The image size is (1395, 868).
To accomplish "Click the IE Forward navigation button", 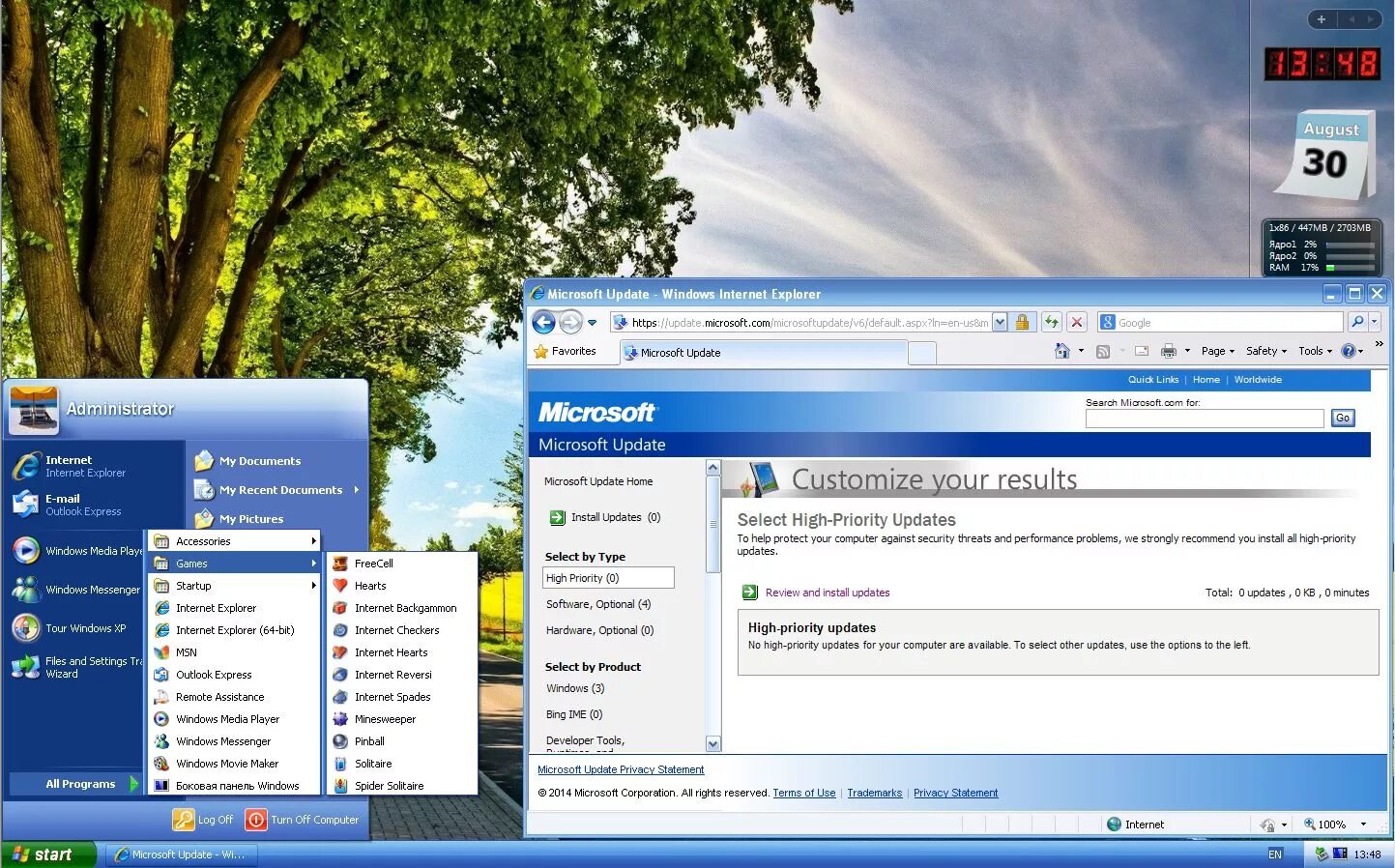I will [571, 323].
